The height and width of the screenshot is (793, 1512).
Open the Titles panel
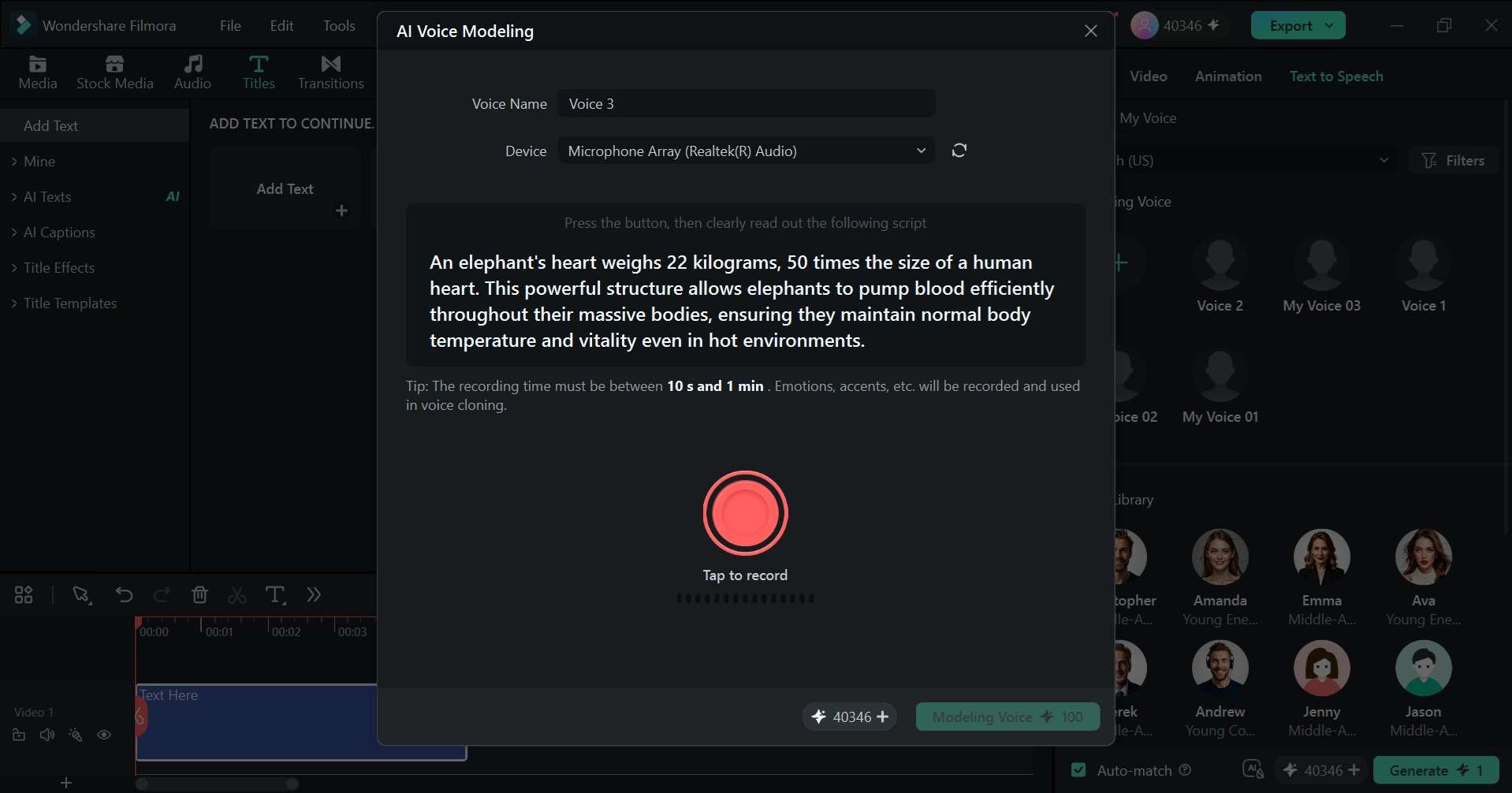point(259,73)
